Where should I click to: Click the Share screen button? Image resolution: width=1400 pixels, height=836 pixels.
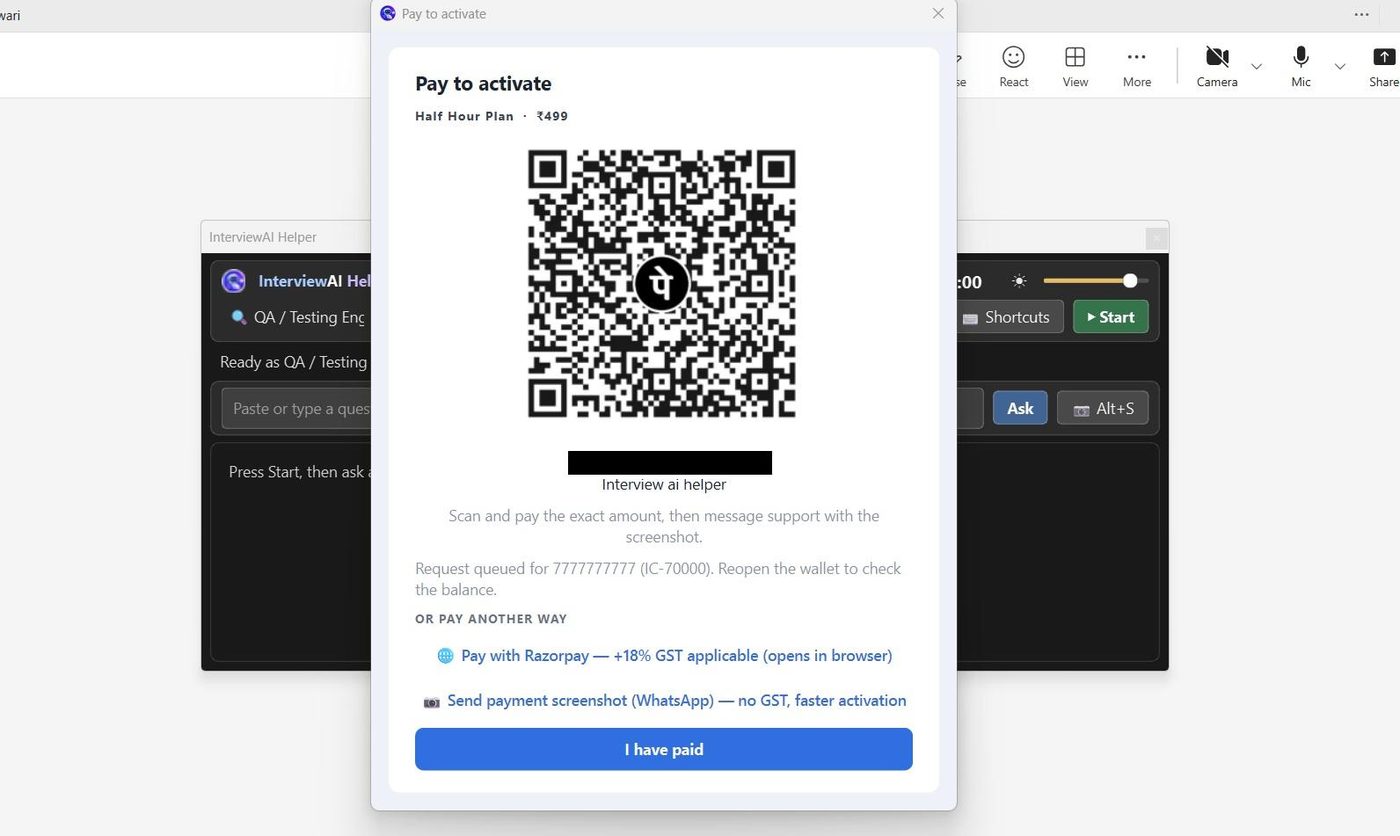(1384, 67)
